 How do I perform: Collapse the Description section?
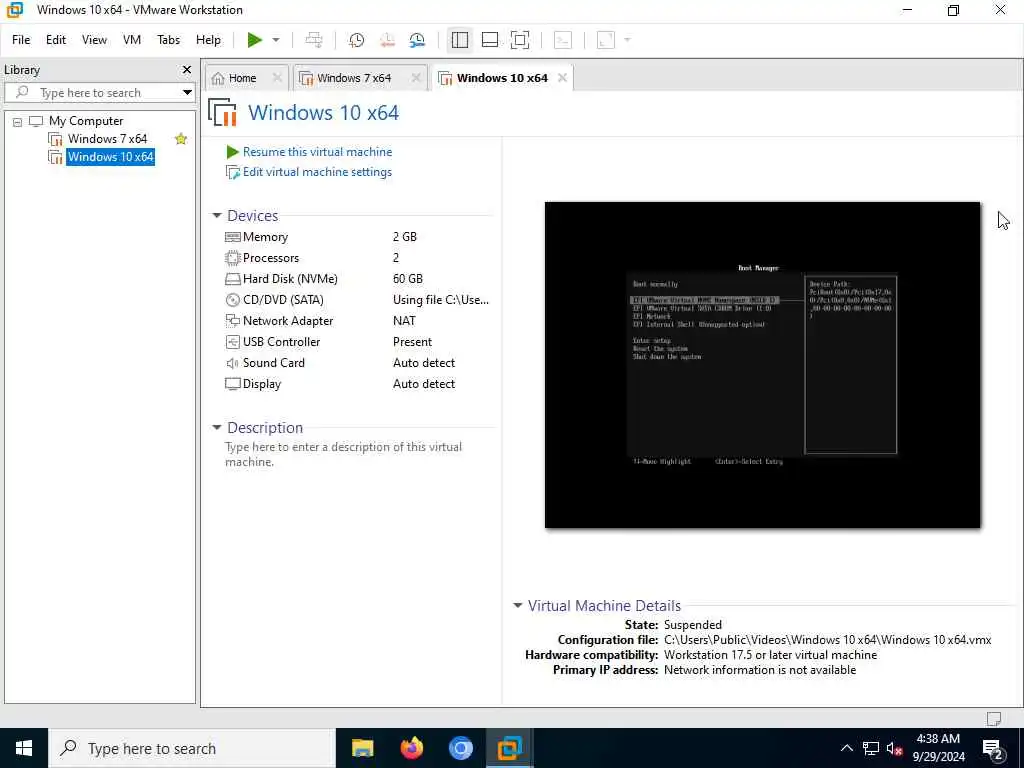[x=217, y=428]
